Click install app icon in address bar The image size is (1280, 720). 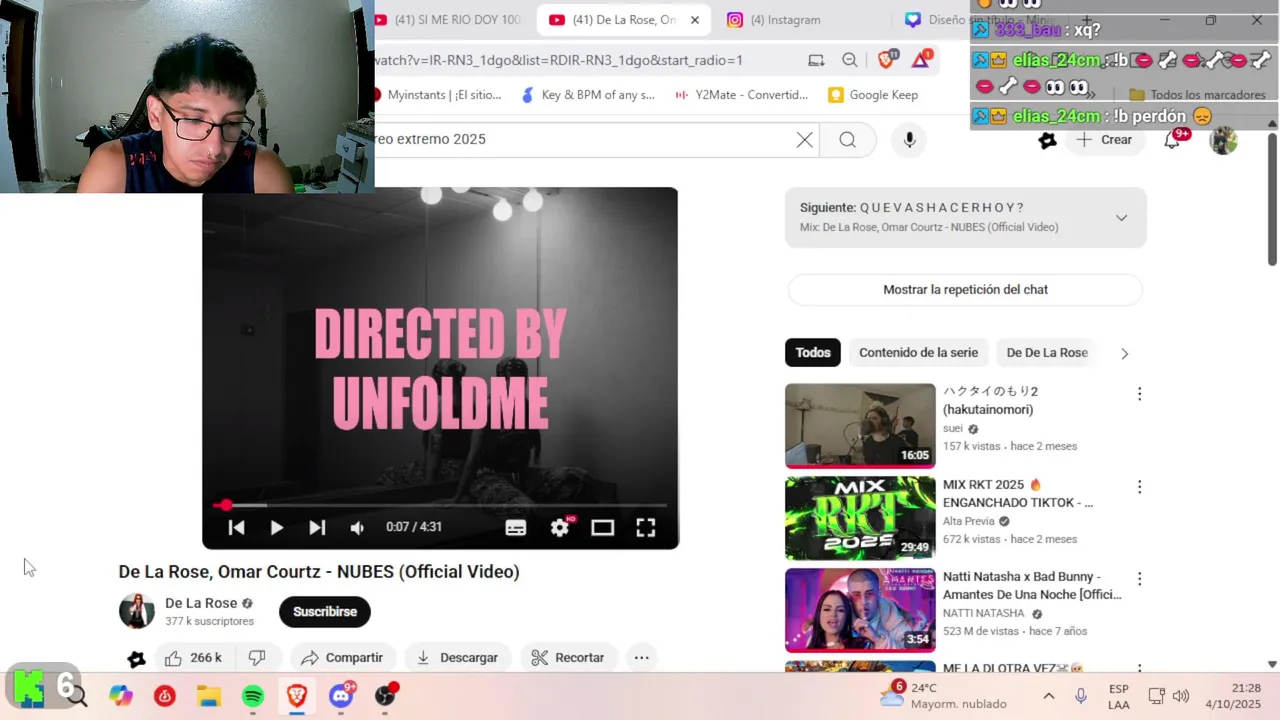click(x=816, y=60)
